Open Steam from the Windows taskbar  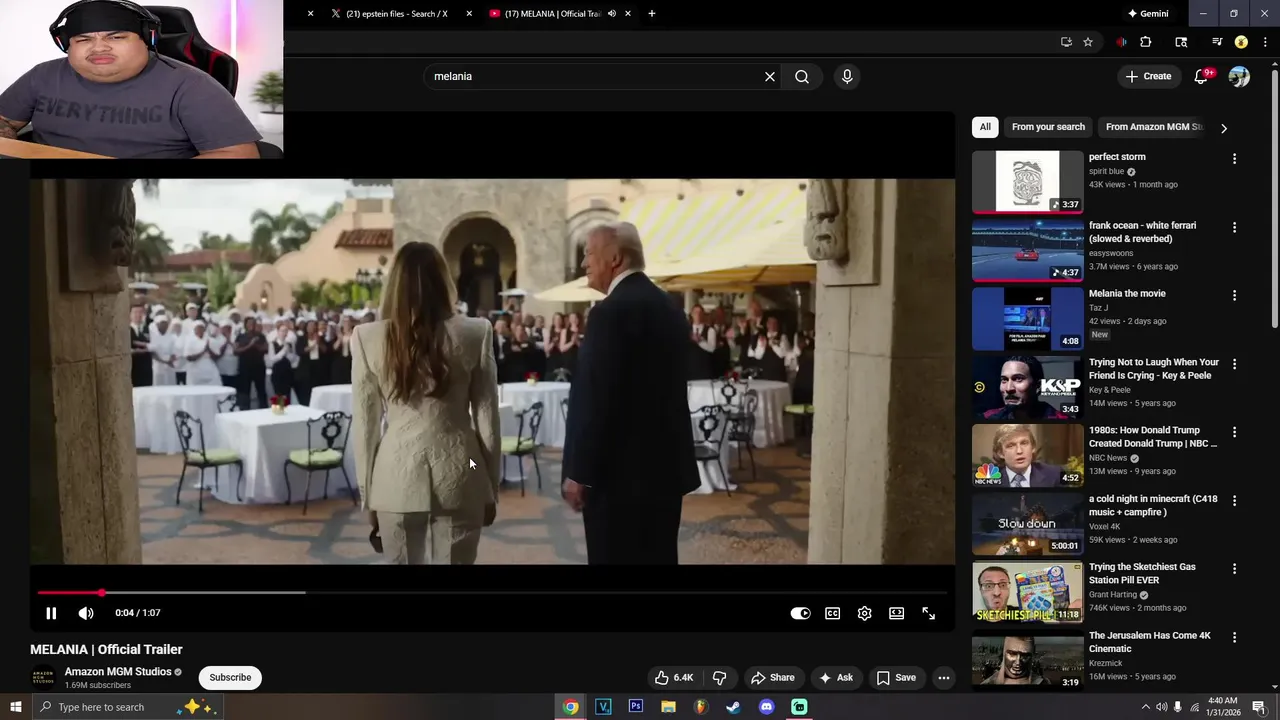point(733,707)
